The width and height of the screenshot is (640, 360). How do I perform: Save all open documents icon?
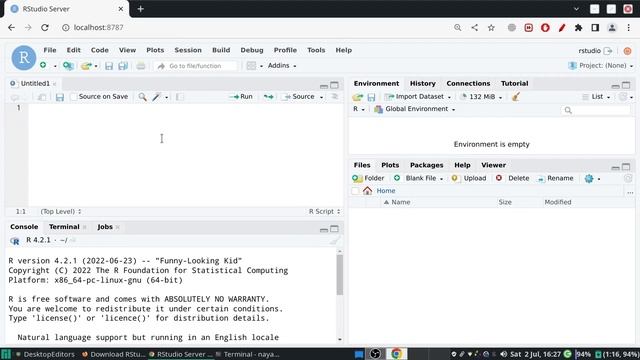[123, 66]
